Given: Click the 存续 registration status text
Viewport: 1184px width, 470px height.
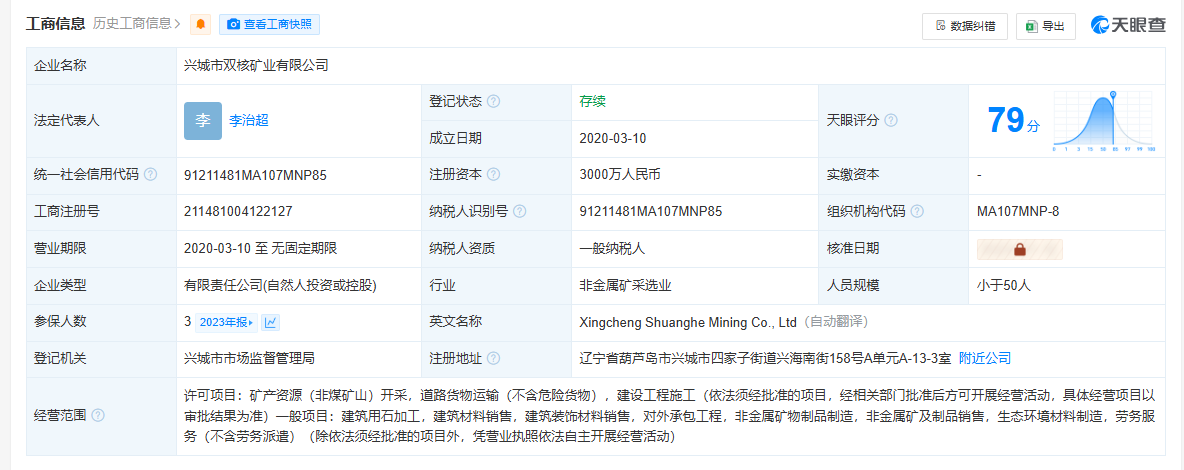Looking at the screenshot, I should tap(593, 102).
